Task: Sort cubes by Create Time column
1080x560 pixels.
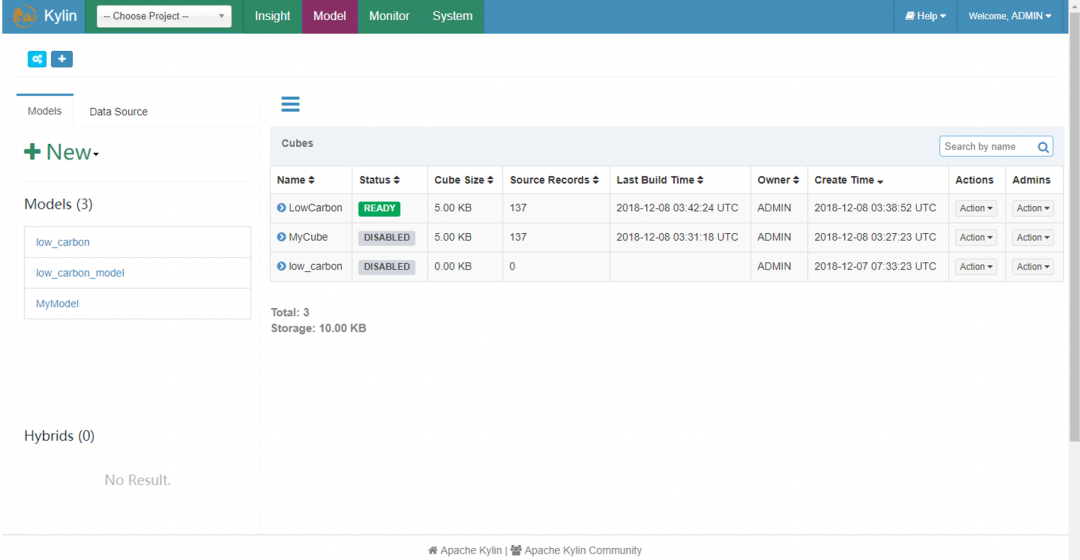Action: pos(849,180)
